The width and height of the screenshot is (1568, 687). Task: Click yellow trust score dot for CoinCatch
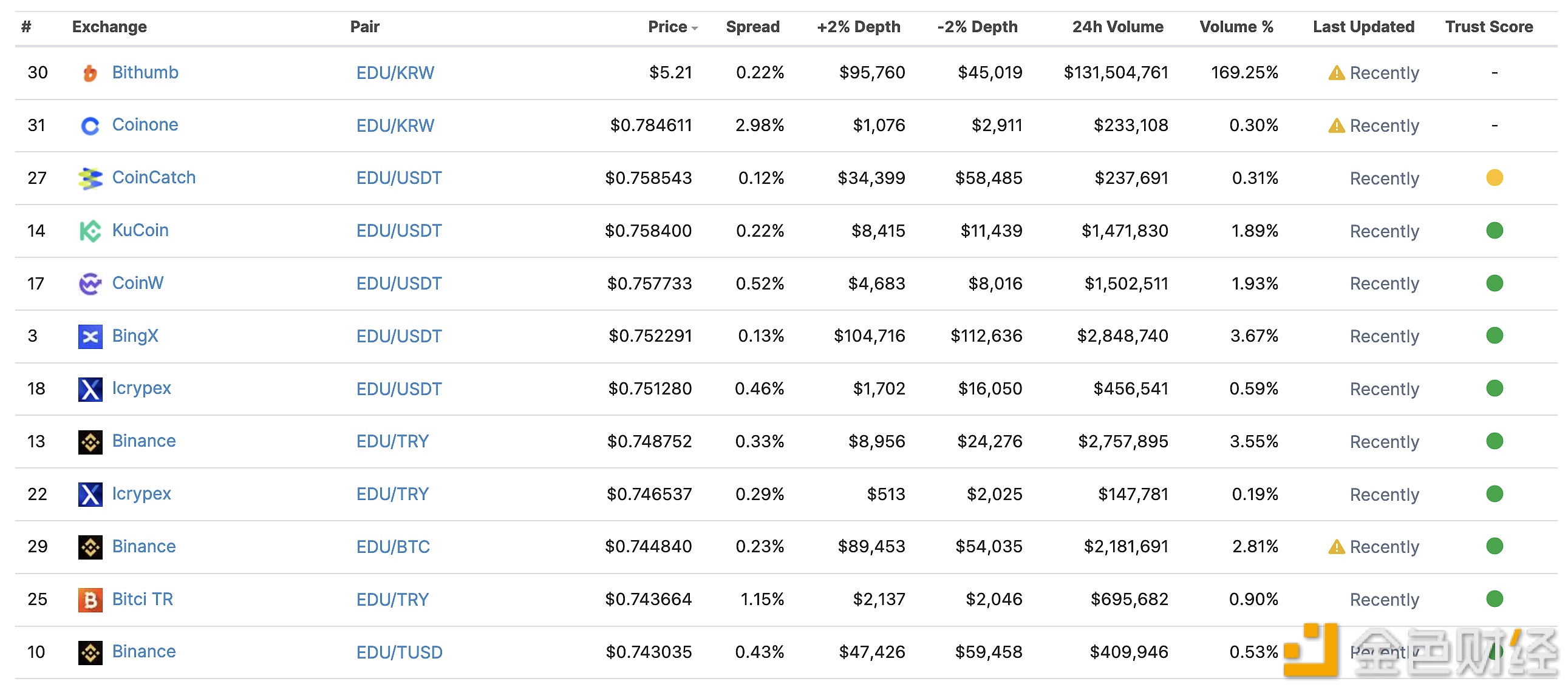coord(1494,178)
